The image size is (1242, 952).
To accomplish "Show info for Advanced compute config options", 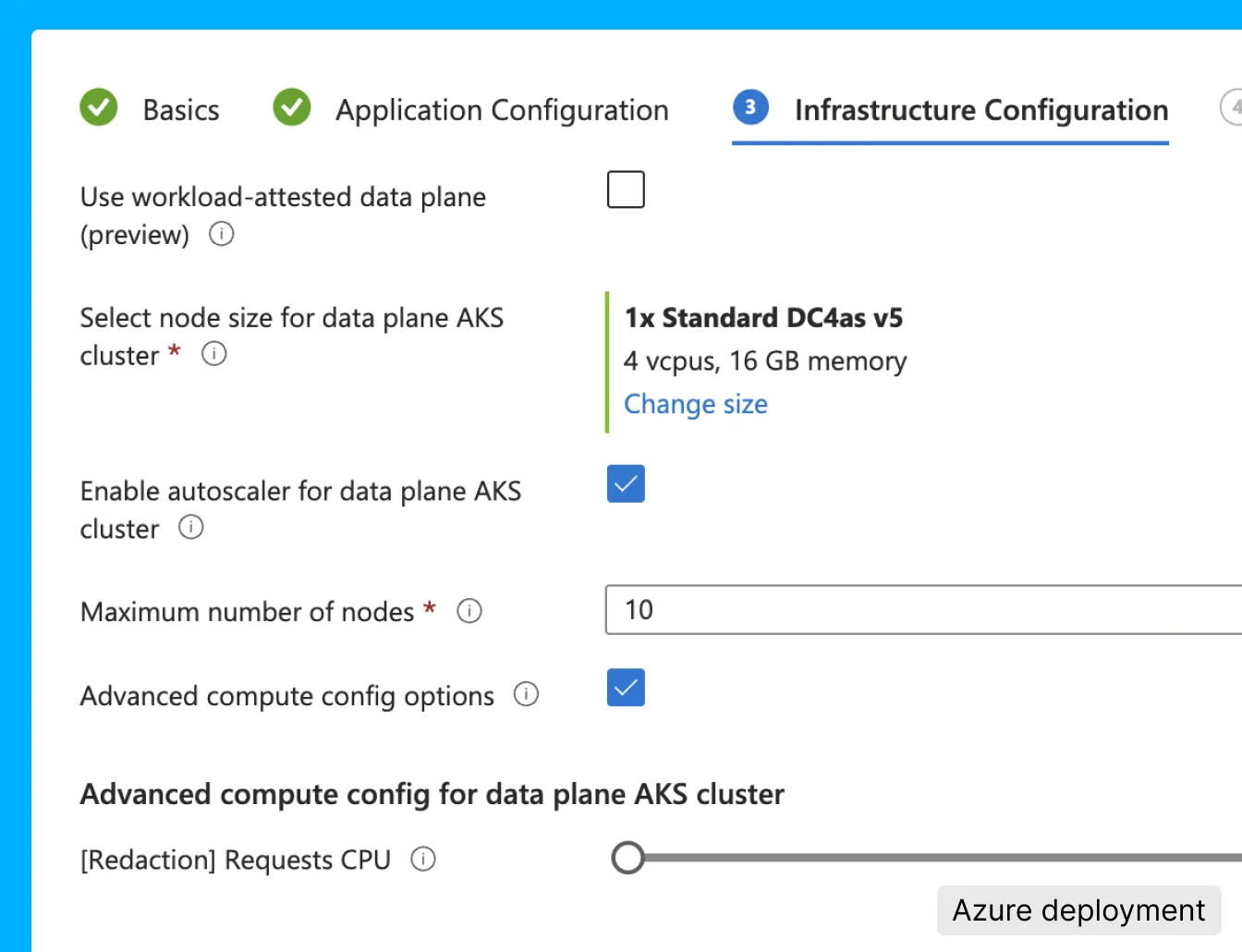I will pos(526,694).
